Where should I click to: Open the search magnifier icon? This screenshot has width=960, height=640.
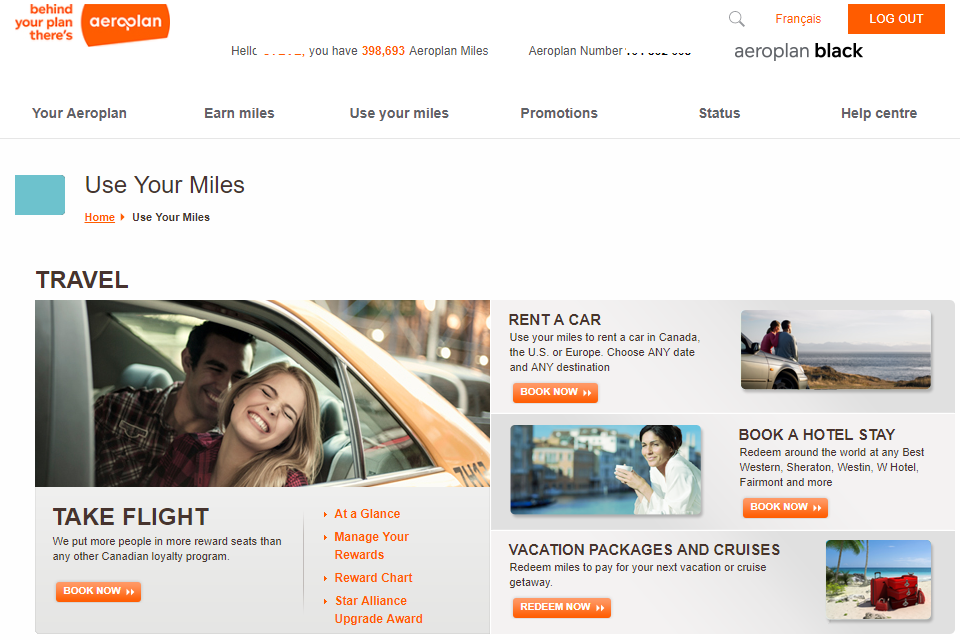pos(737,19)
